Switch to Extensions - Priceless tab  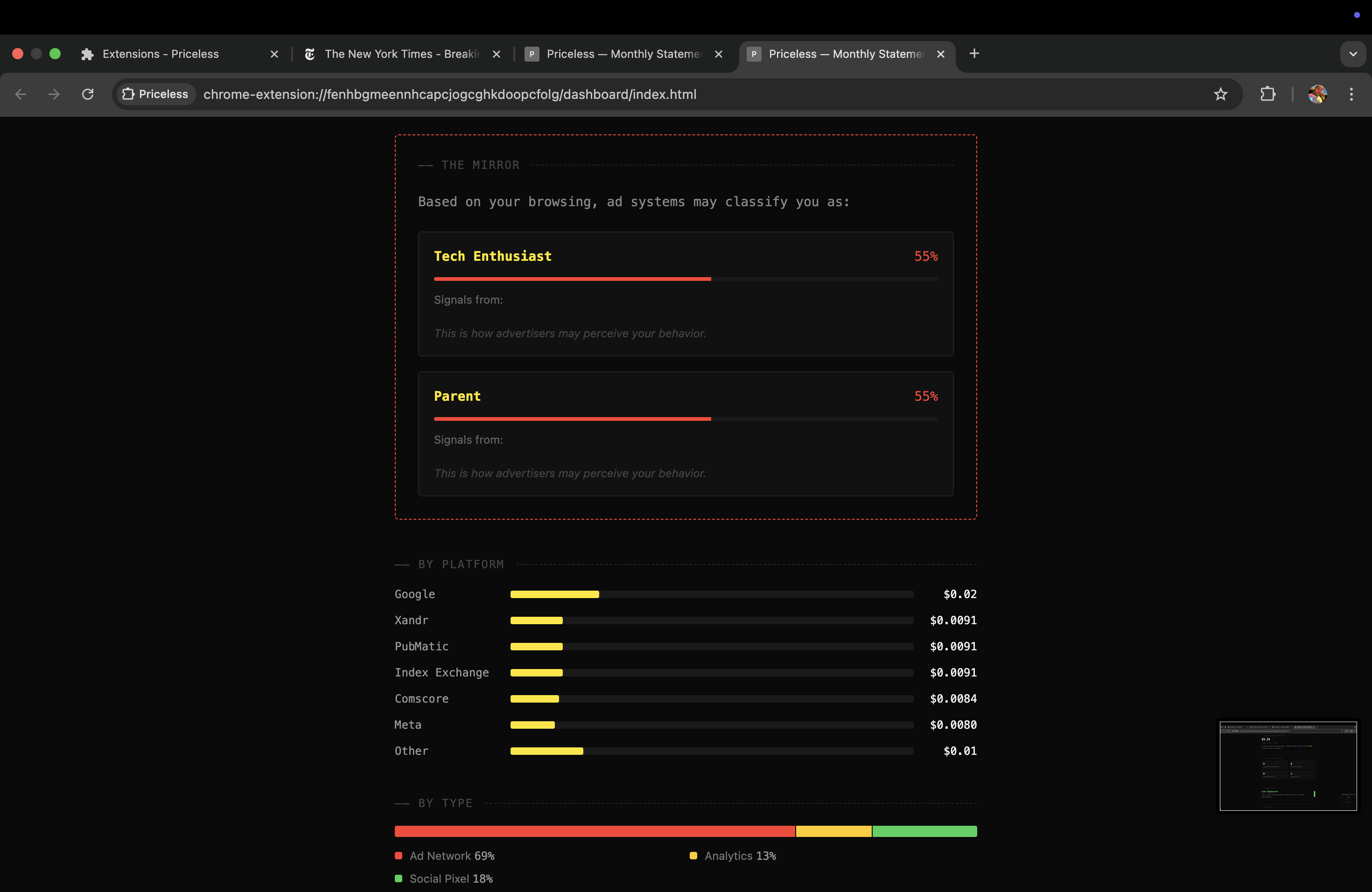(x=161, y=54)
